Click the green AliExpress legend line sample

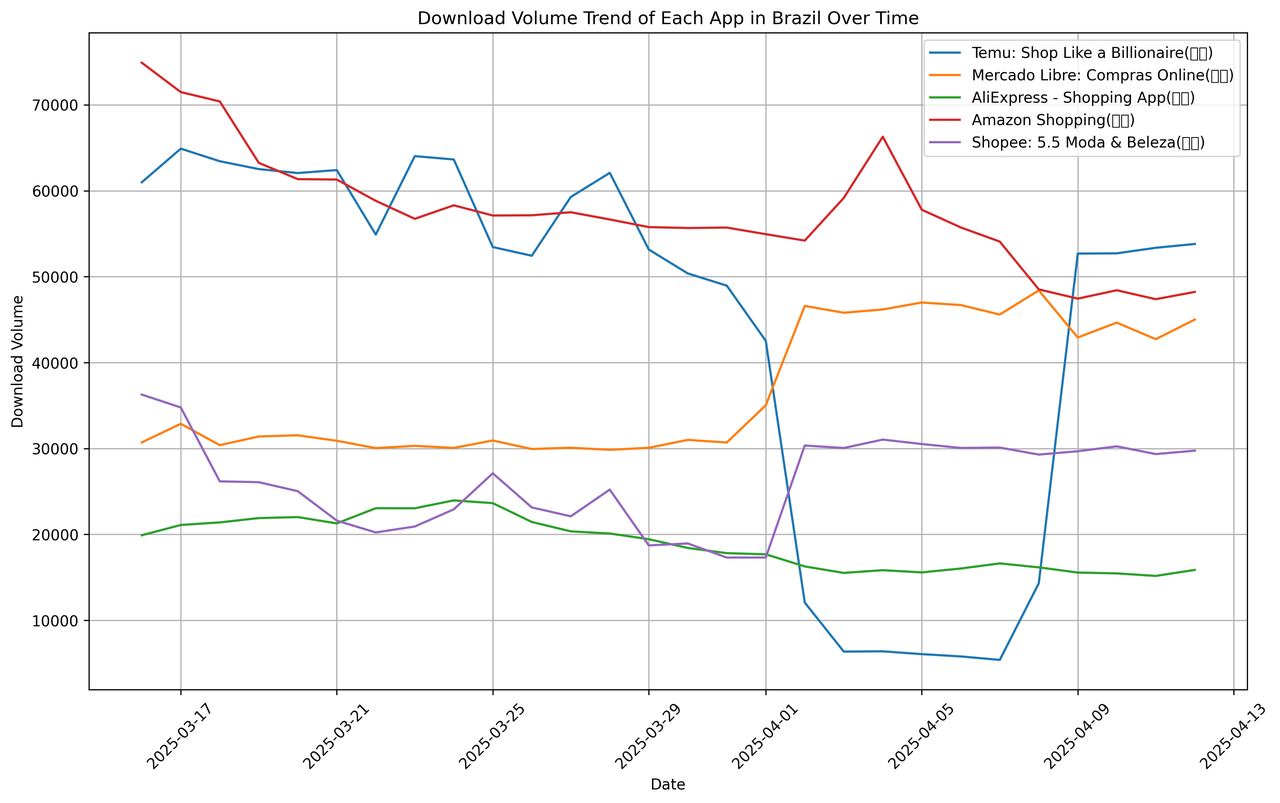948,98
